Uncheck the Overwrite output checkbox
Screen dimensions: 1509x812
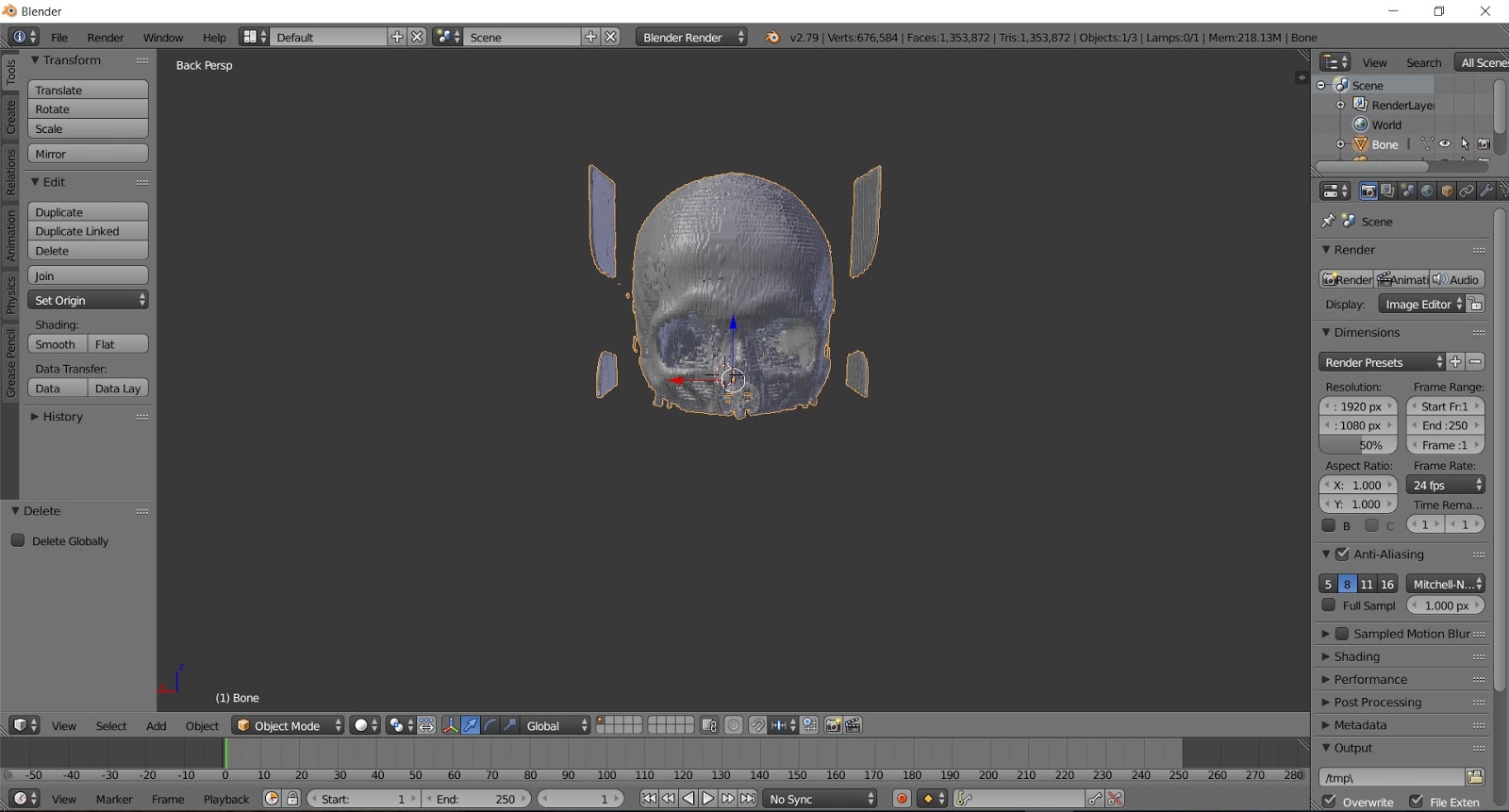[x=1329, y=802]
